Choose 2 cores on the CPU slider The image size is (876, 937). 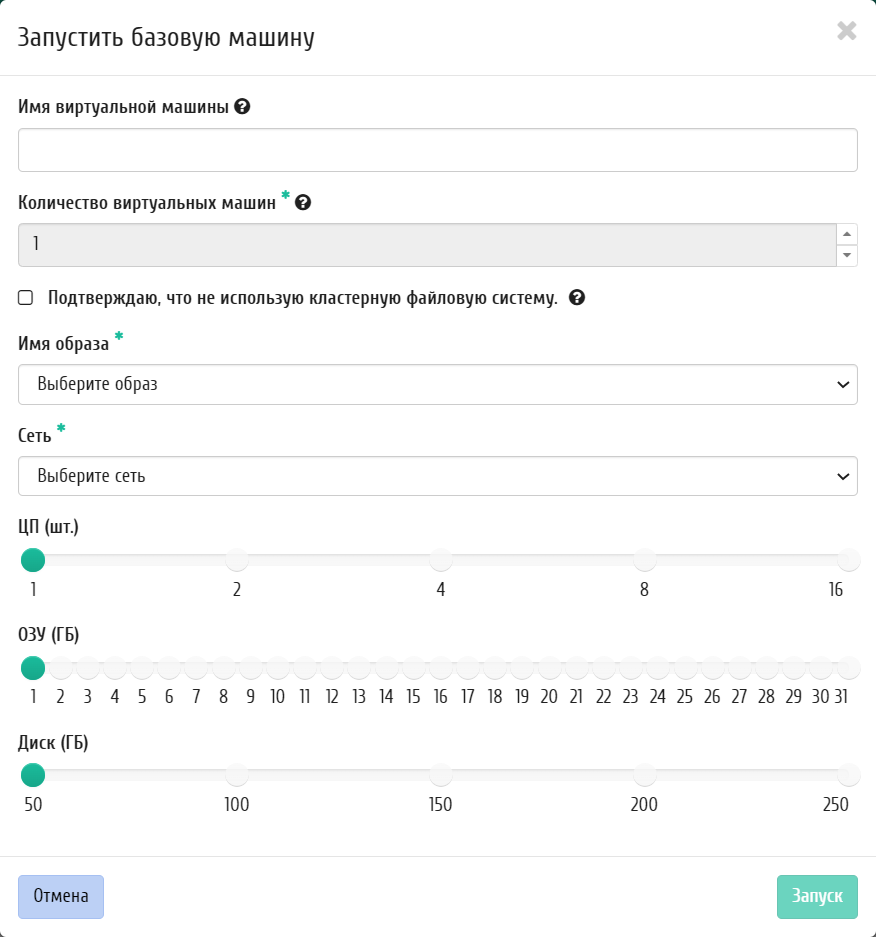[x=237, y=560]
